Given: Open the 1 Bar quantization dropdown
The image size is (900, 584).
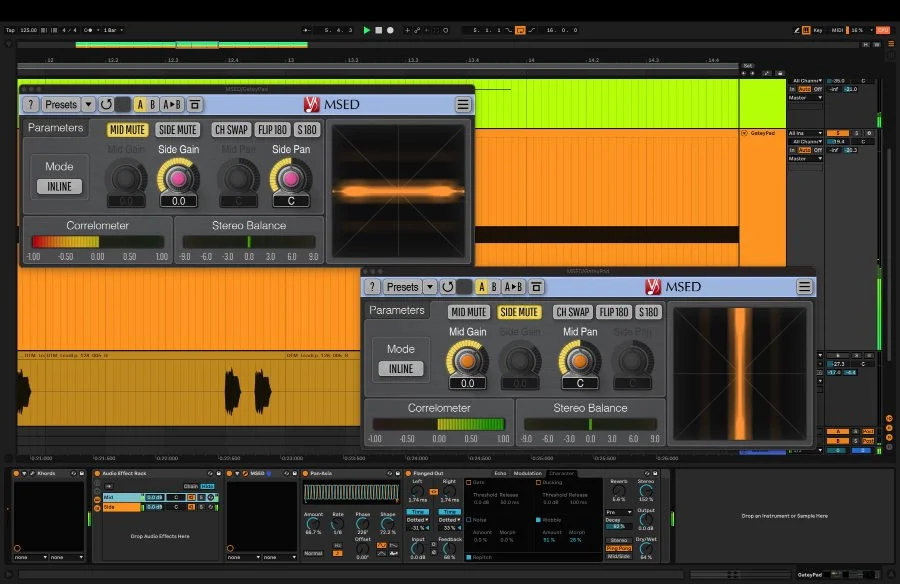Looking at the screenshot, I should coord(113,30).
